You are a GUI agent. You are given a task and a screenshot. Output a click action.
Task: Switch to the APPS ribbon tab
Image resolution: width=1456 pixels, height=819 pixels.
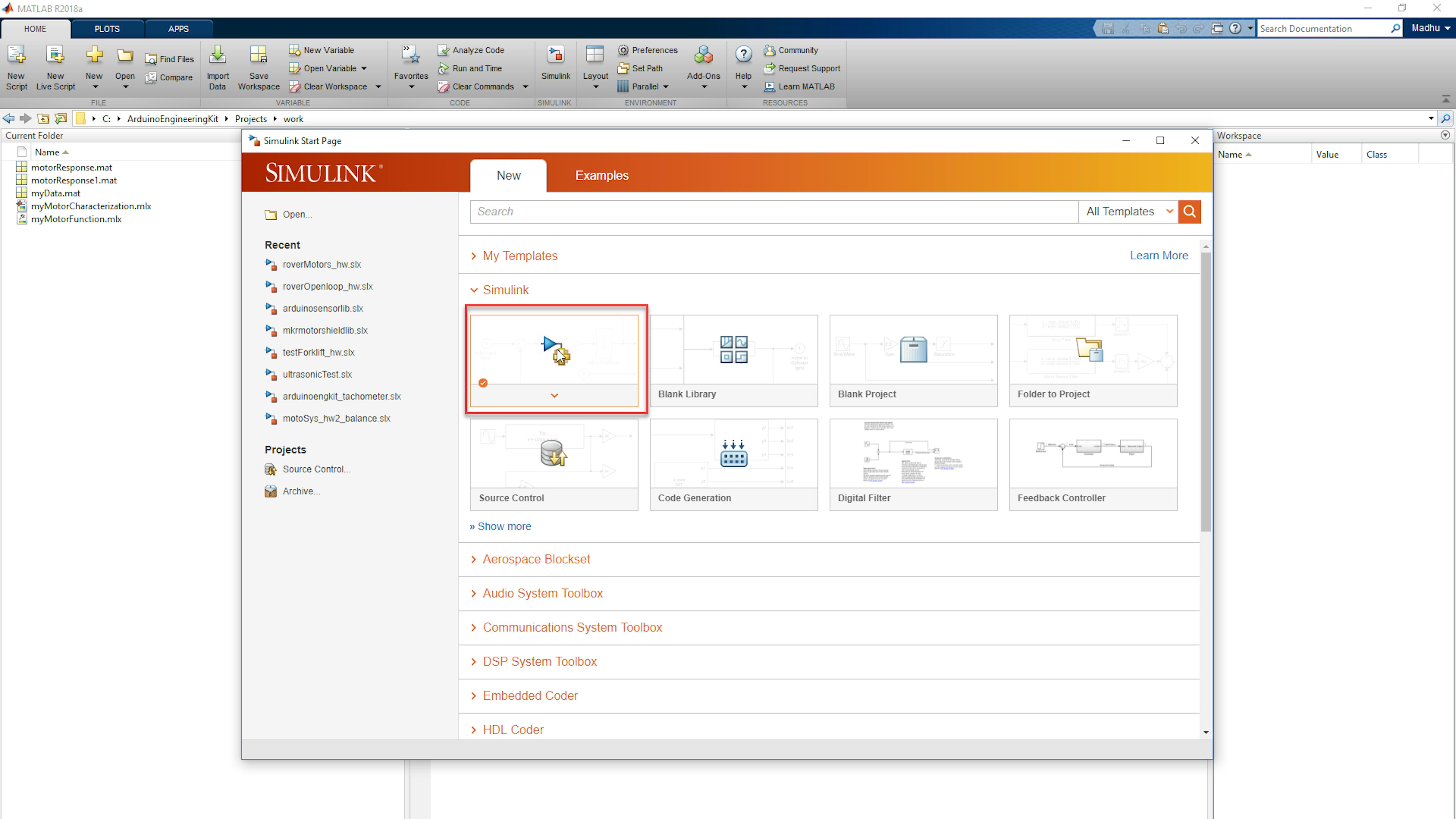pyautogui.click(x=178, y=29)
